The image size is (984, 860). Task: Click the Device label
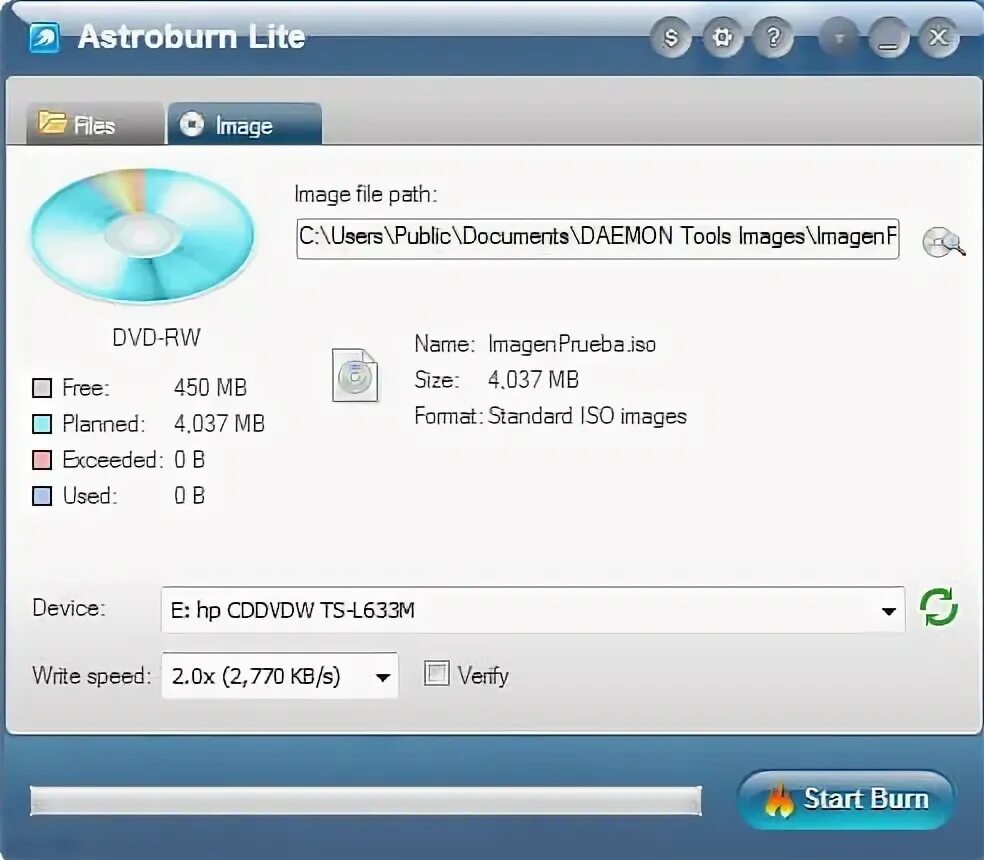[69, 608]
